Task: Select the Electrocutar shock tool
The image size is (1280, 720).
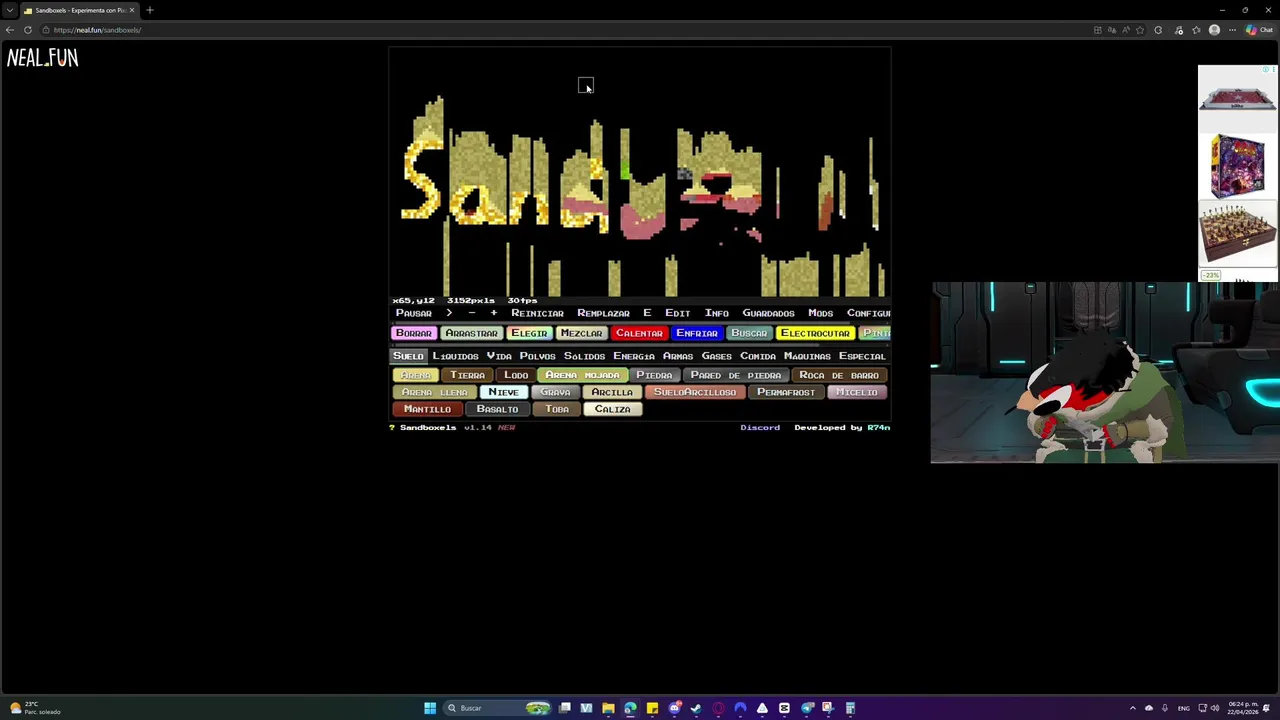Action: click(815, 333)
